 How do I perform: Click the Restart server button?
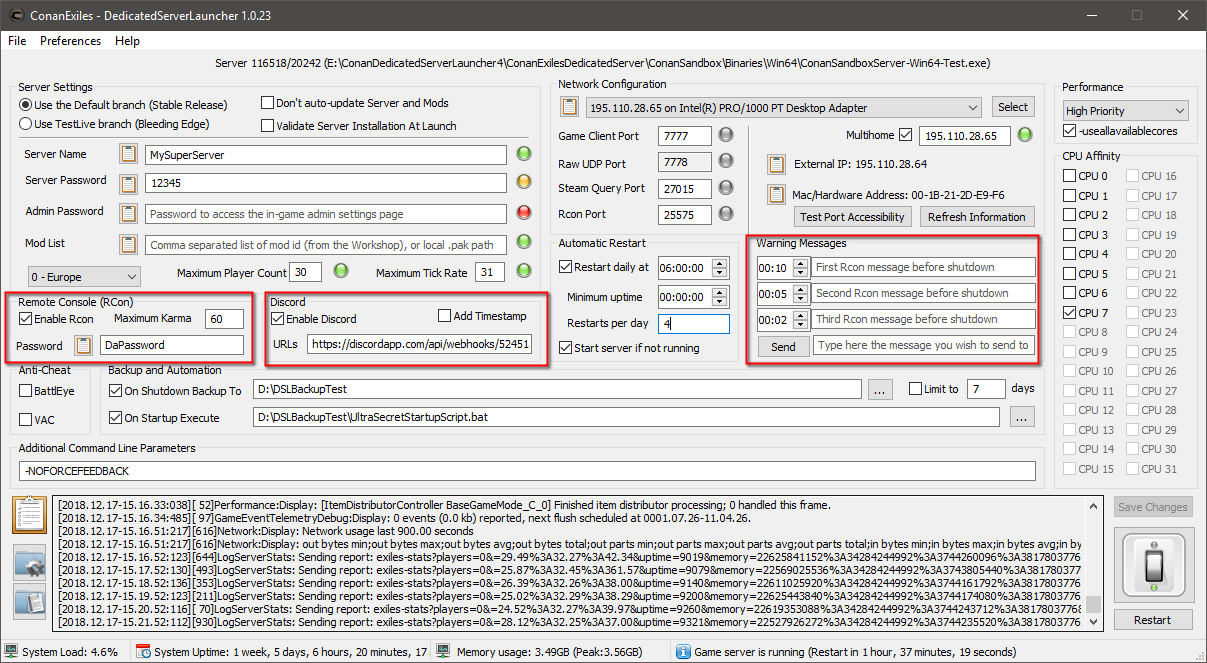coord(1152,620)
